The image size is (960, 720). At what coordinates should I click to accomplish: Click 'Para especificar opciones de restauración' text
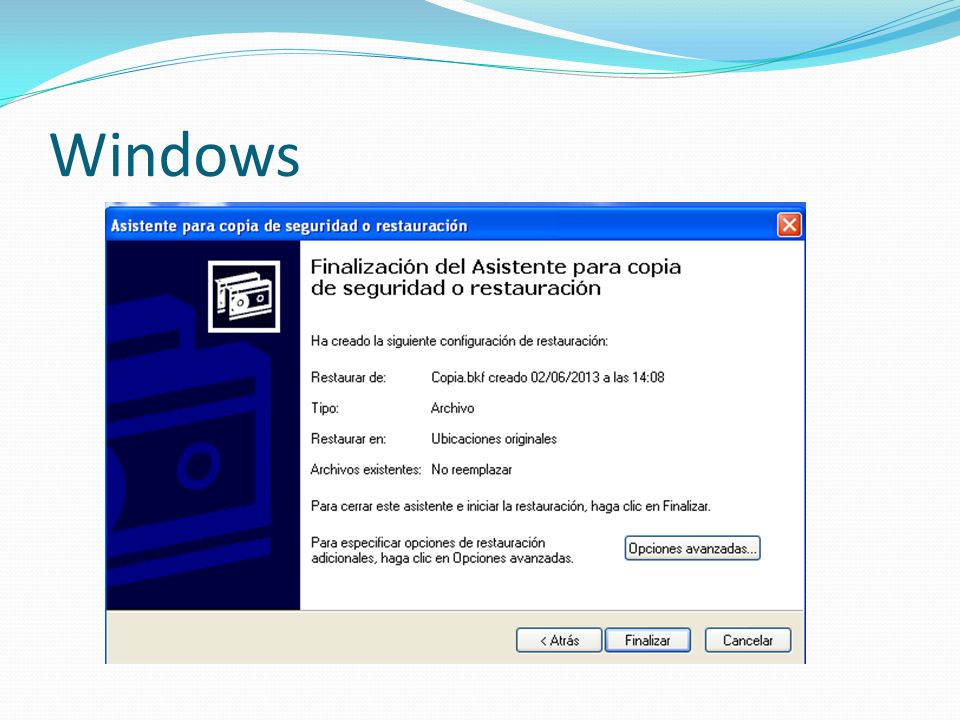click(442, 550)
